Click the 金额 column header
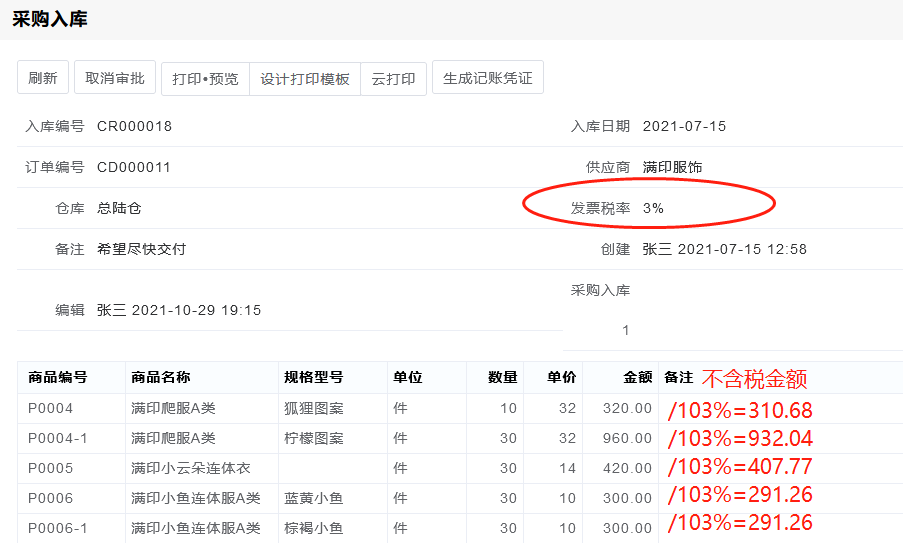Viewport: 903px width, 543px height. pyautogui.click(x=637, y=377)
